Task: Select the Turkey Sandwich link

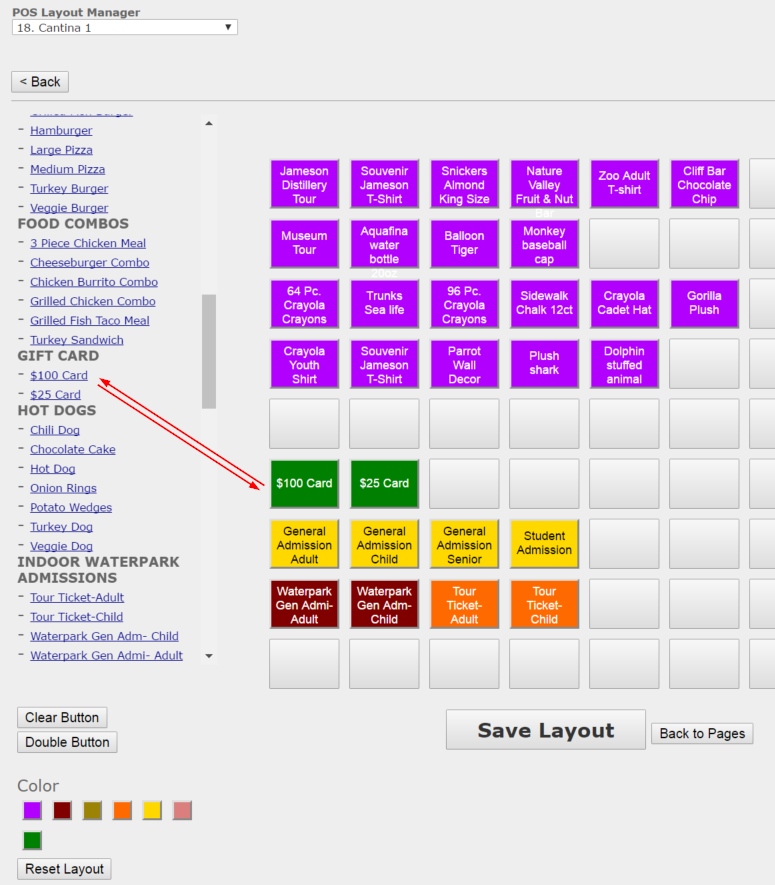Action: (x=76, y=340)
